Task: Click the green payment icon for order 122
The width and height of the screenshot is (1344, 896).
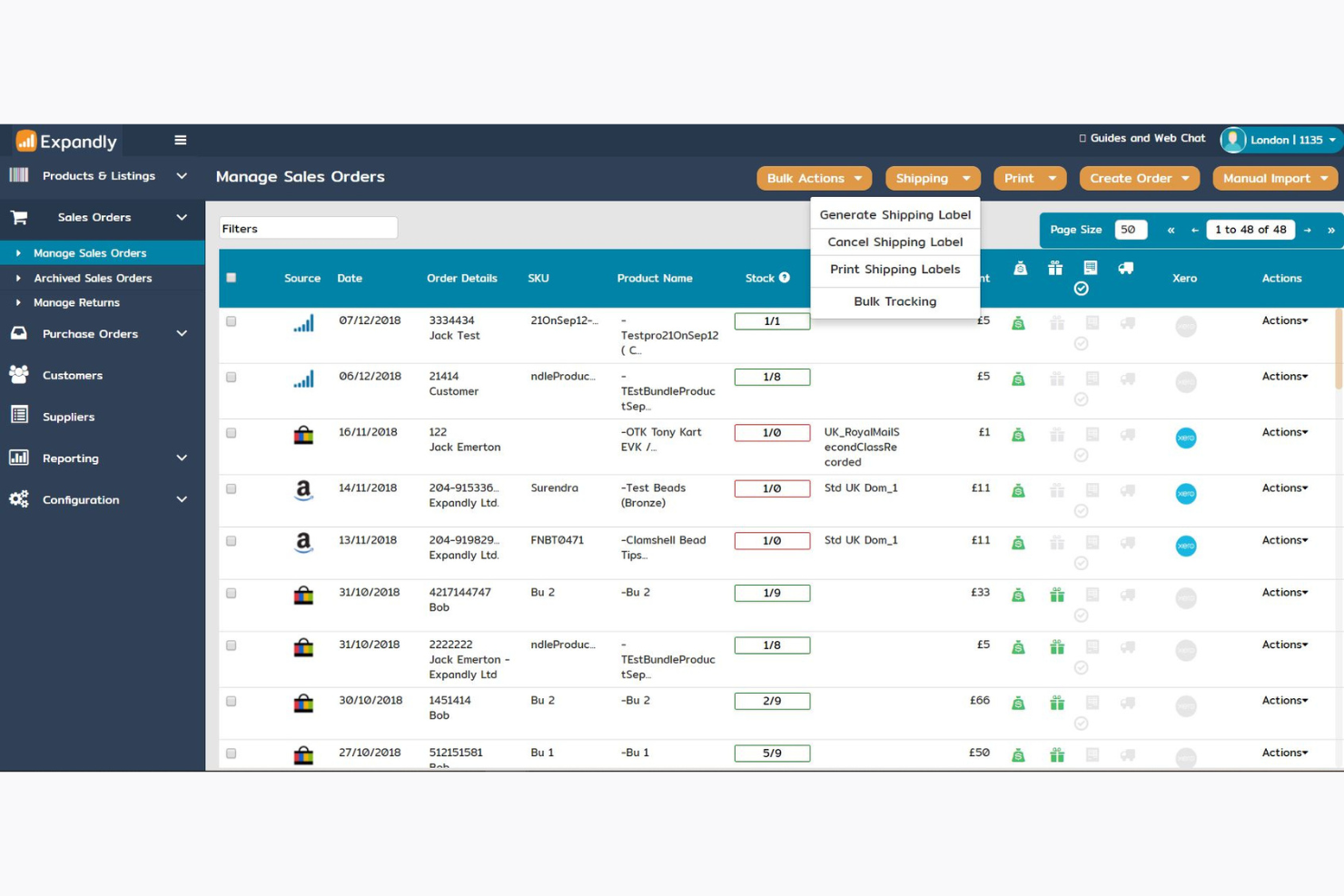Action: pos(1018,435)
